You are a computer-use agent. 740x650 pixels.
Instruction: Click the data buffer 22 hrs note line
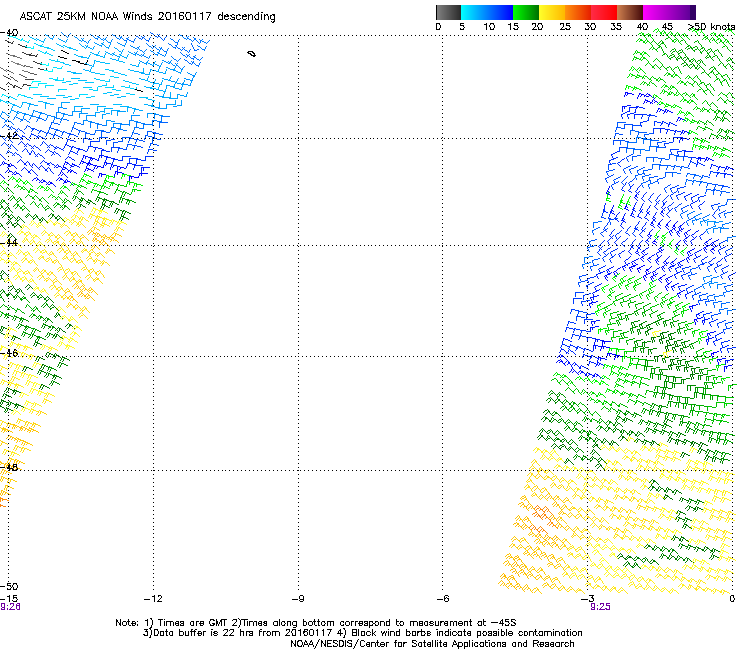point(362,633)
